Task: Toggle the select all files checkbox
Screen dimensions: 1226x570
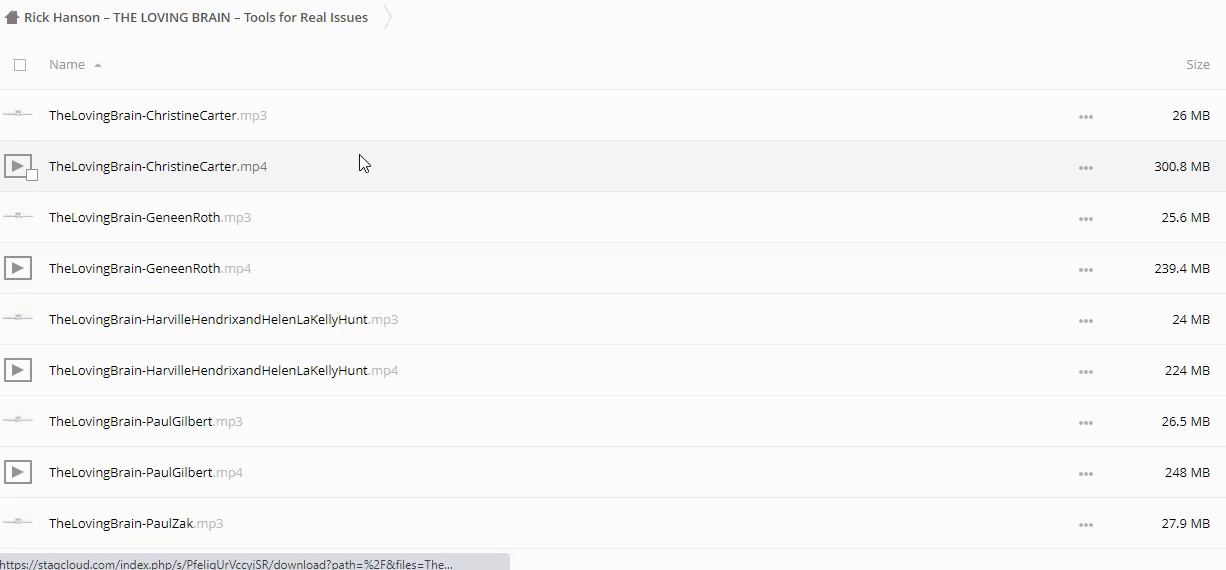Action: [20, 65]
